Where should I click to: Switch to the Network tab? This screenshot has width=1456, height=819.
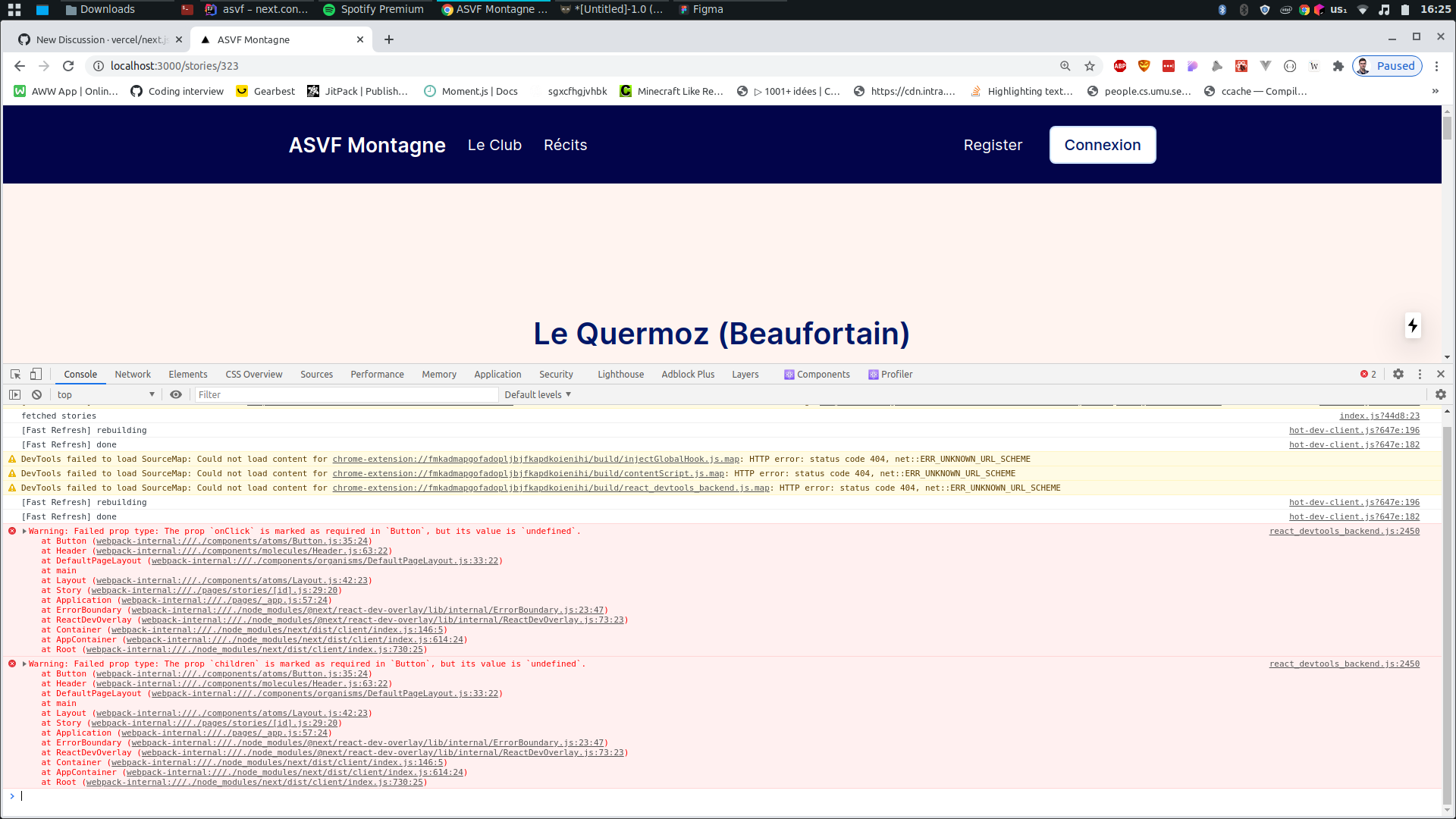pos(133,374)
